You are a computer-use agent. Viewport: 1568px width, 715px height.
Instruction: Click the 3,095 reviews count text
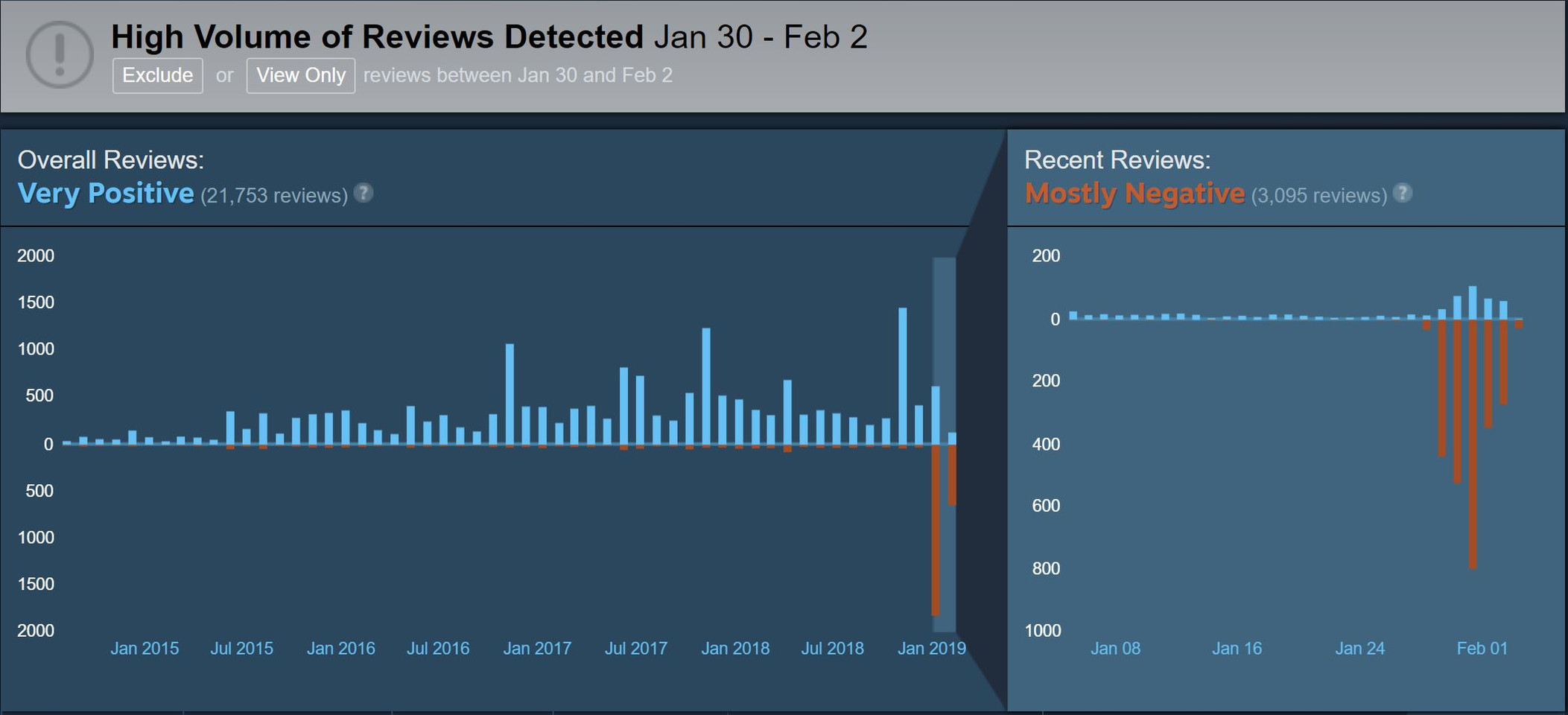1318,196
